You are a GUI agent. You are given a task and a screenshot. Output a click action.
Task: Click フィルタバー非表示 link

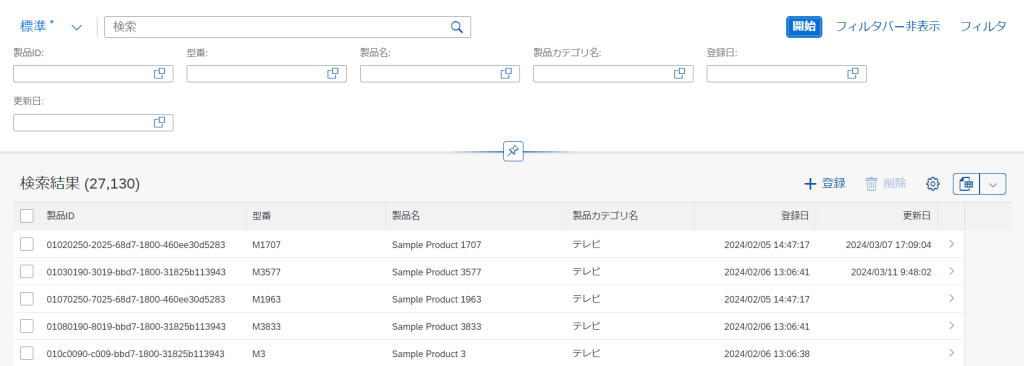click(888, 27)
